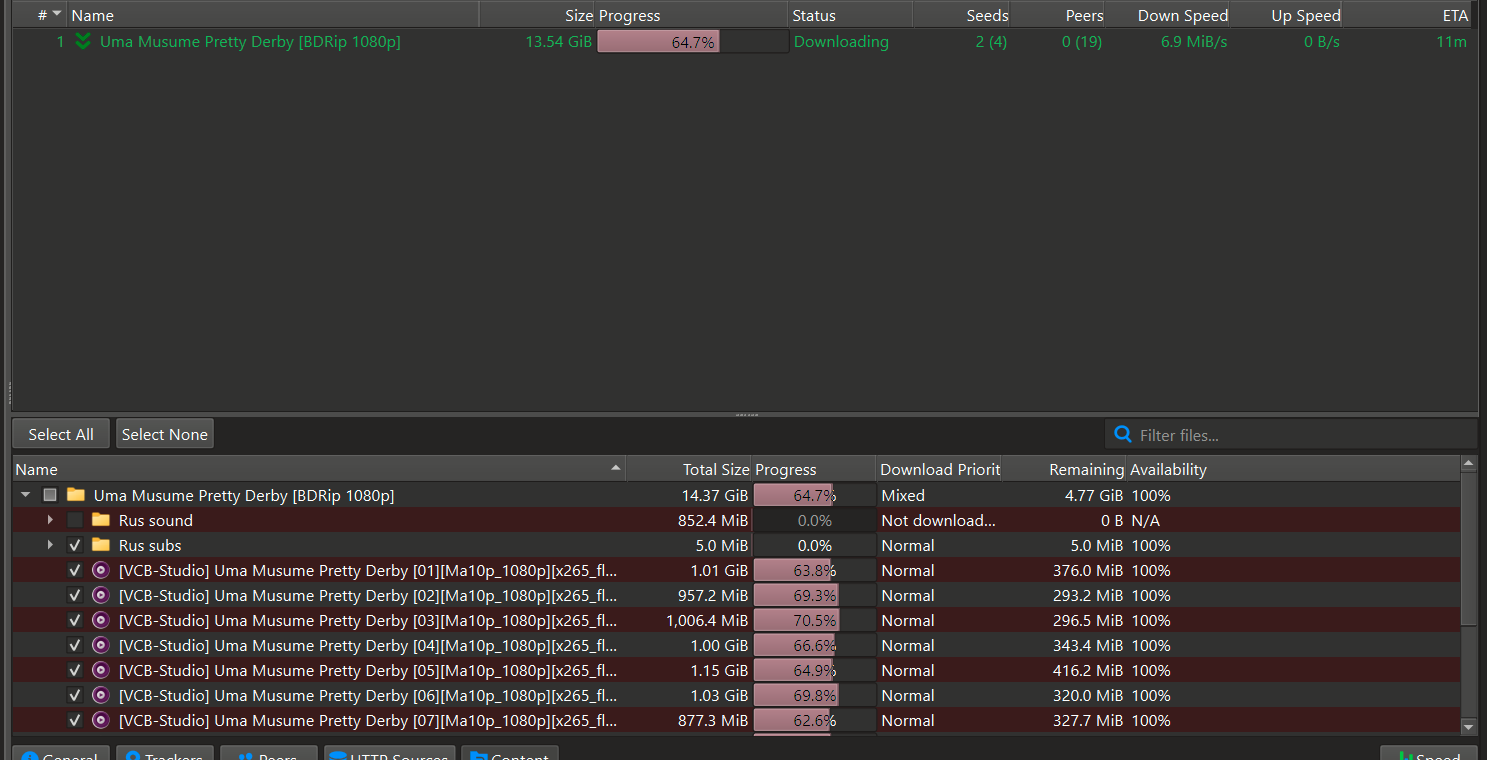The image size is (1487, 760).
Task: Open the Normal priority cell for episode [07]
Action: [939, 720]
